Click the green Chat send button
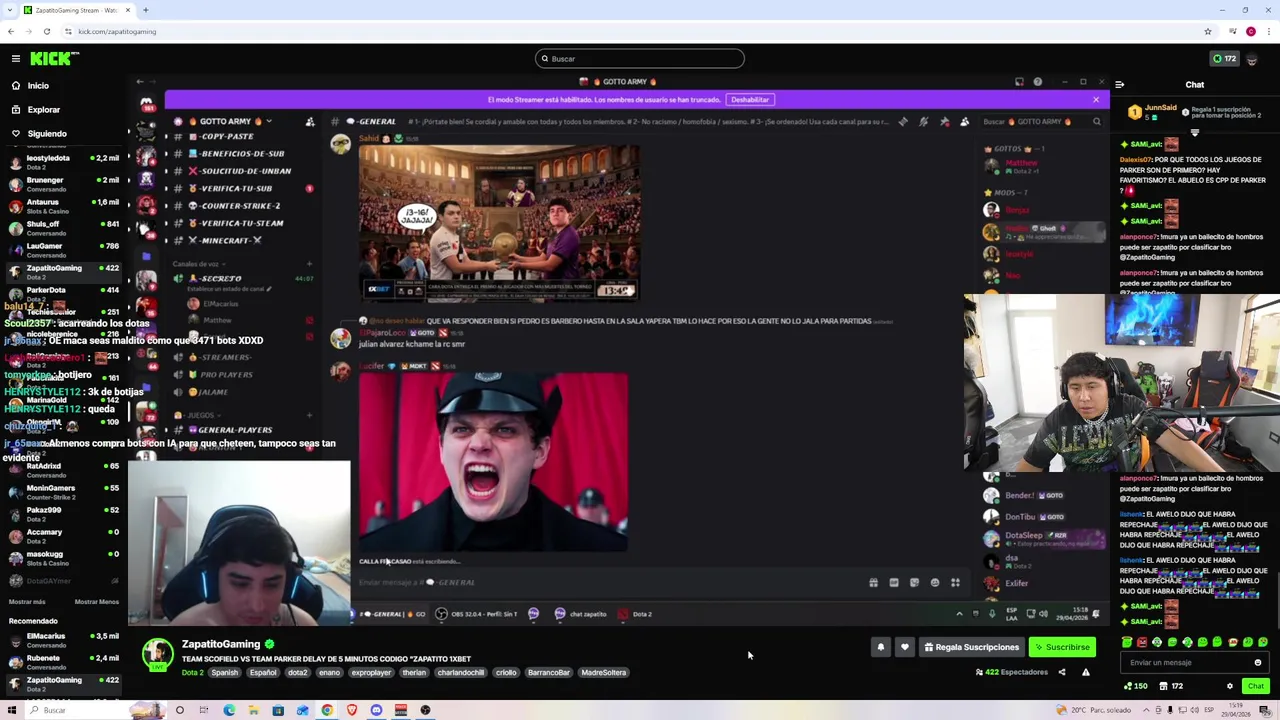 click(1256, 687)
